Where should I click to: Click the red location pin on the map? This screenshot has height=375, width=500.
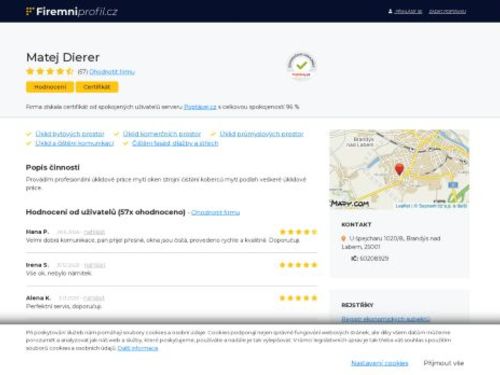[x=399, y=169]
